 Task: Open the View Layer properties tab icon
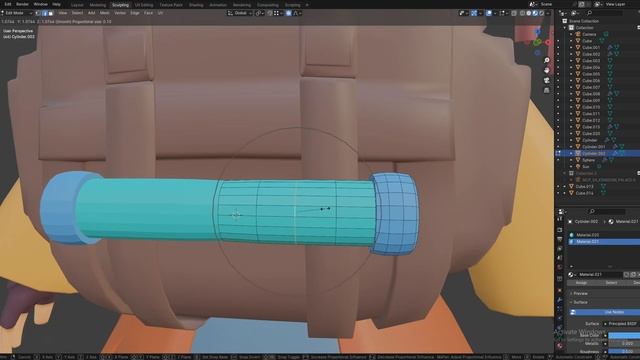pos(560,249)
